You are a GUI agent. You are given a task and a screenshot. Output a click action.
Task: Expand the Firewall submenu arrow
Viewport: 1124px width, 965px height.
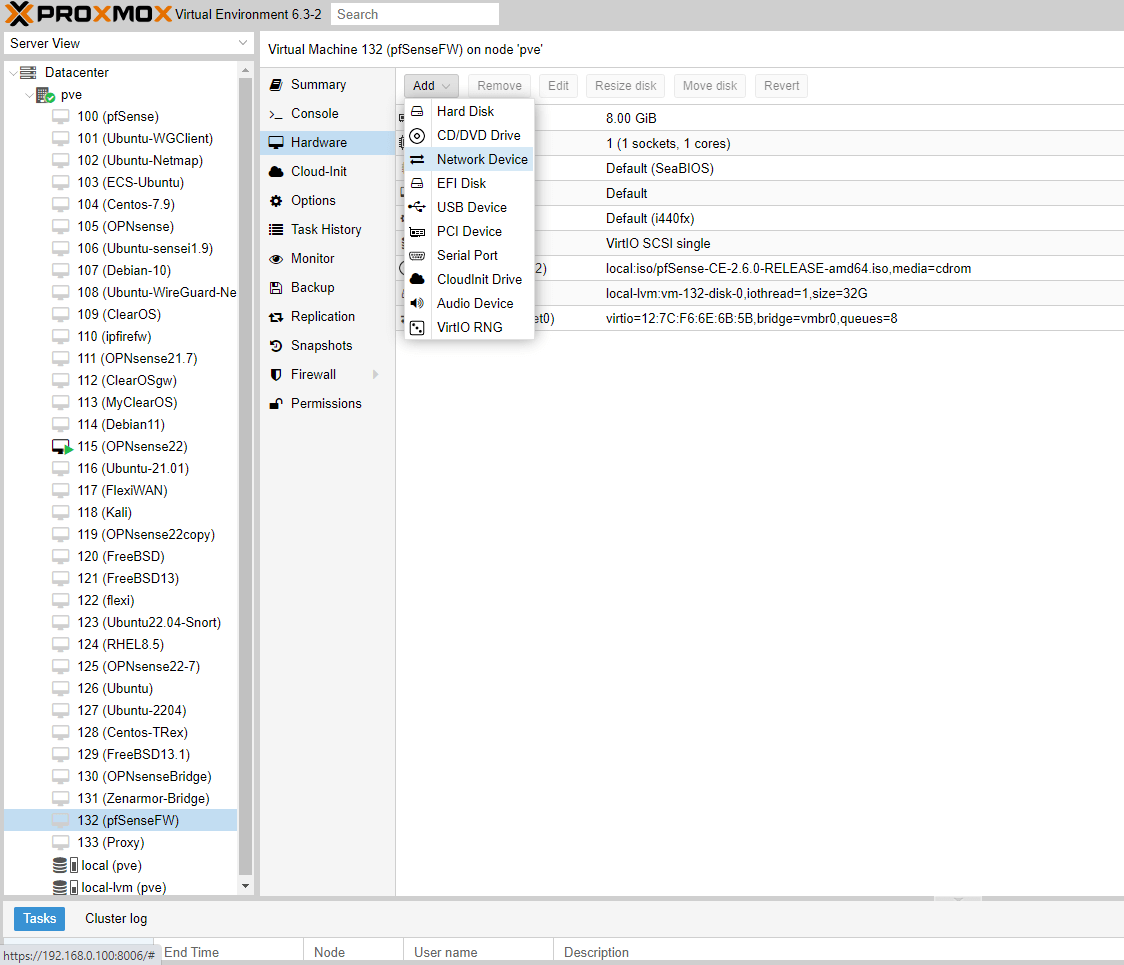click(376, 374)
